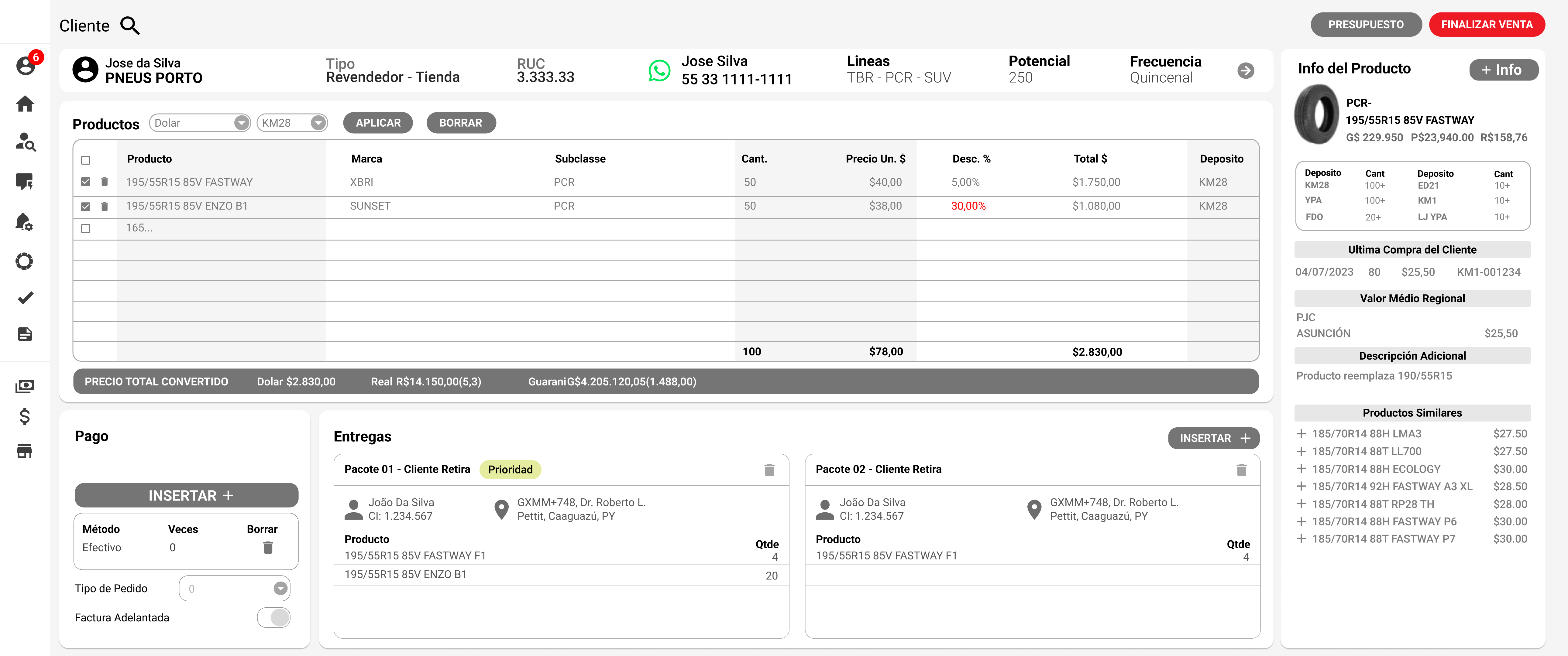Open the Dolar currency dropdown
This screenshot has width=1568, height=656.
click(242, 123)
